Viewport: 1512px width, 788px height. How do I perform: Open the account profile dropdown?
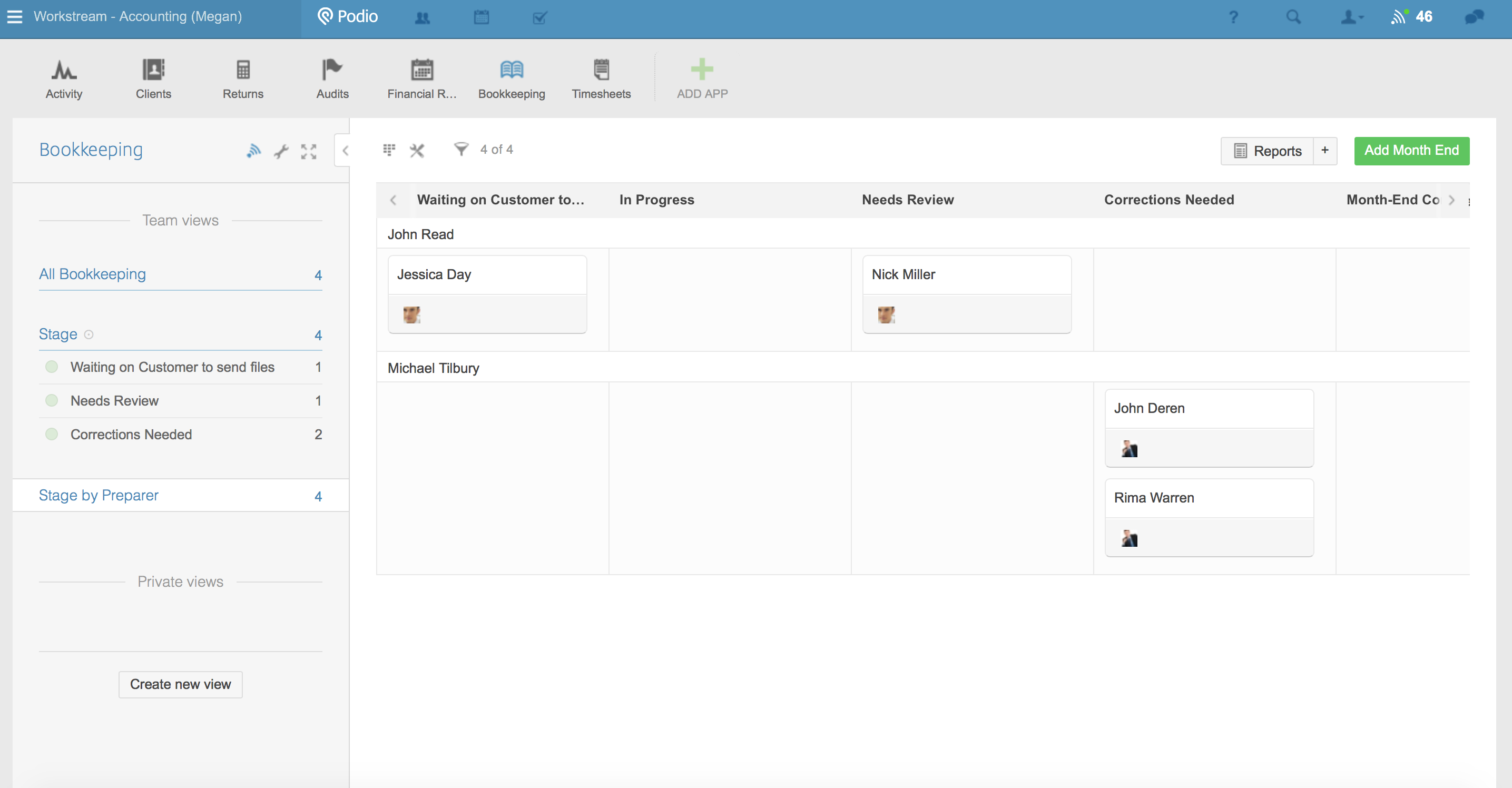[x=1351, y=17]
